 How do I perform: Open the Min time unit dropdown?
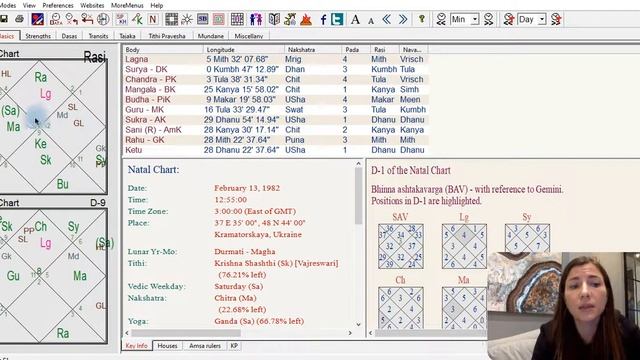(x=475, y=19)
